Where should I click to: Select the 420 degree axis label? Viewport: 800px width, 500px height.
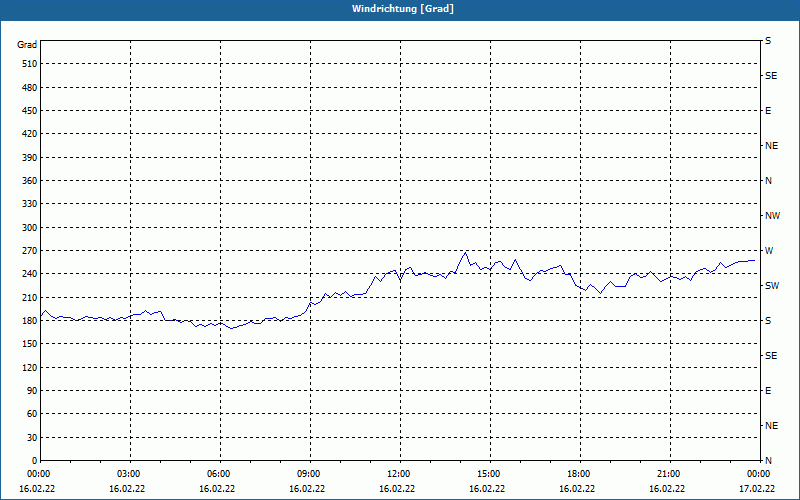tap(30, 134)
